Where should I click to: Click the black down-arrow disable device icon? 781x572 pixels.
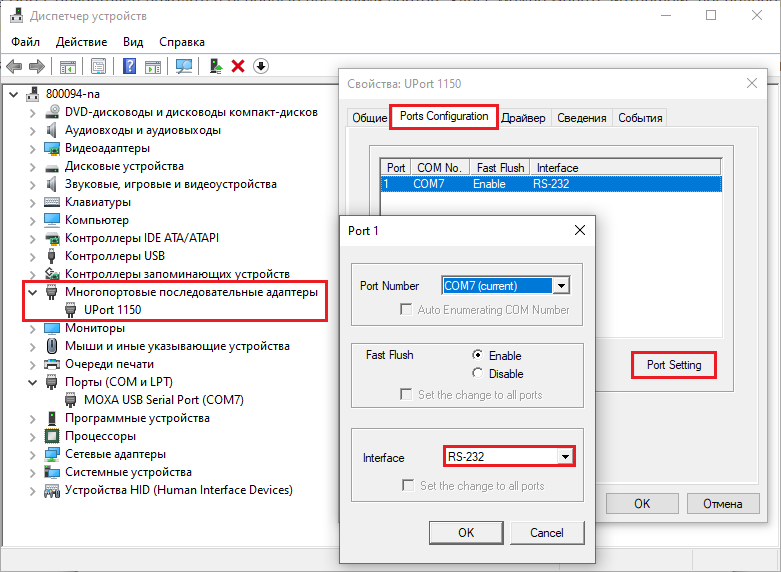261,66
